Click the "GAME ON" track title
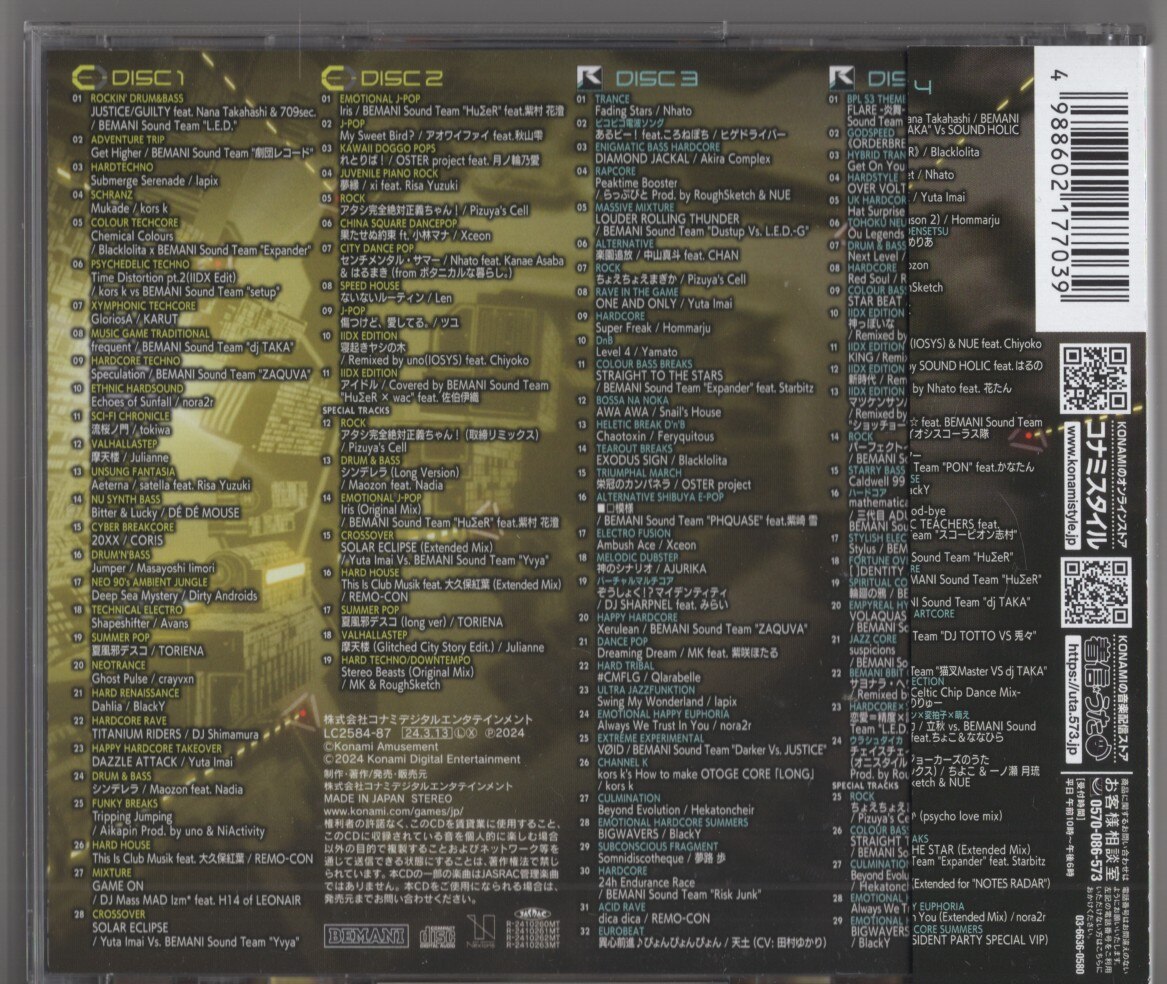The image size is (1167, 984). [x=118, y=886]
